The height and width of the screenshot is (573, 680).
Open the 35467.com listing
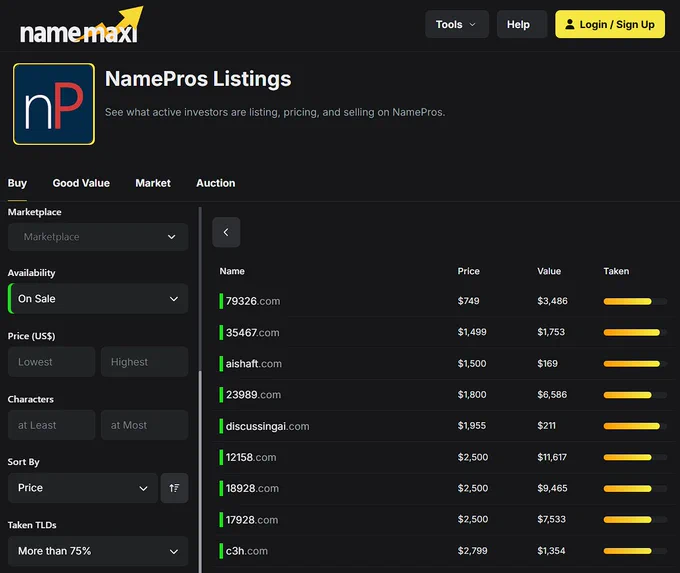pos(252,333)
